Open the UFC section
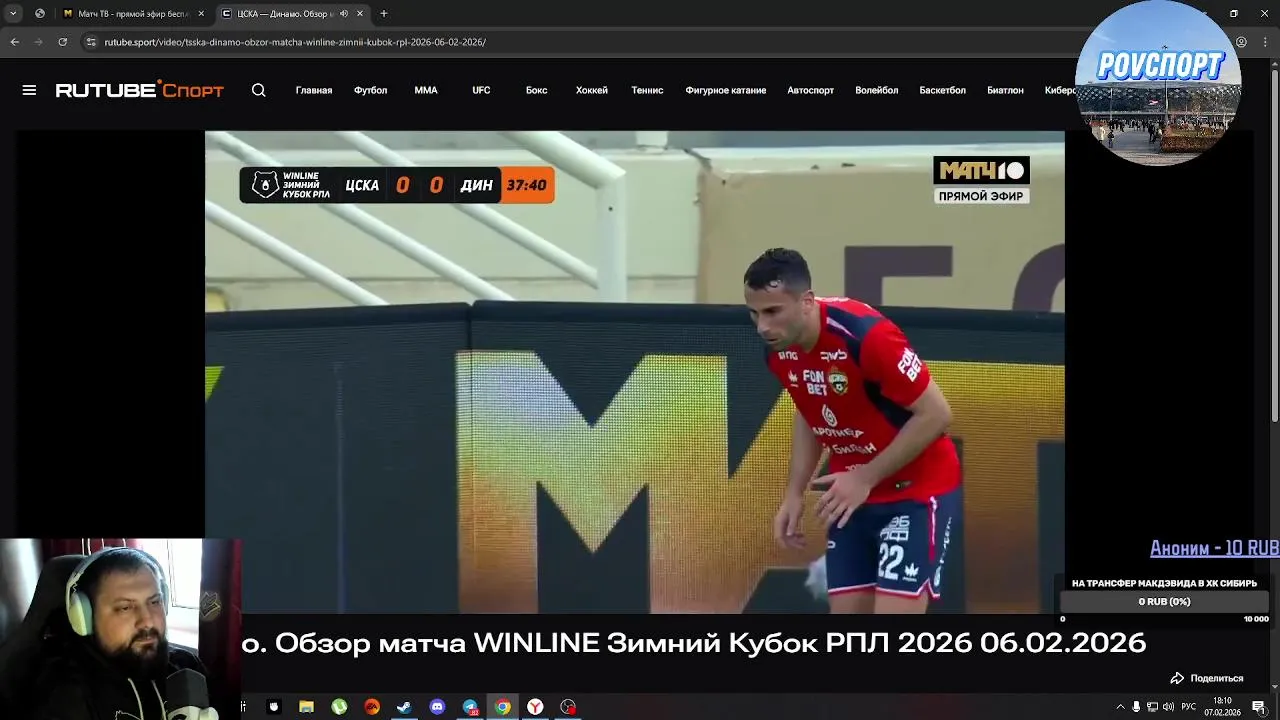The width and height of the screenshot is (1280, 720). 481,90
